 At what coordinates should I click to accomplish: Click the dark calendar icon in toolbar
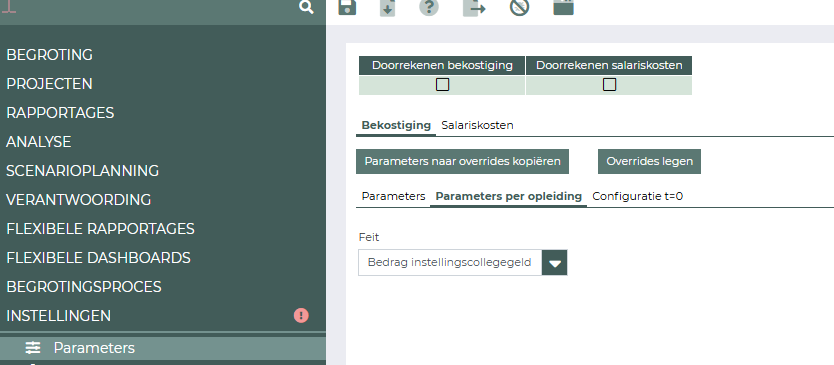click(x=563, y=7)
